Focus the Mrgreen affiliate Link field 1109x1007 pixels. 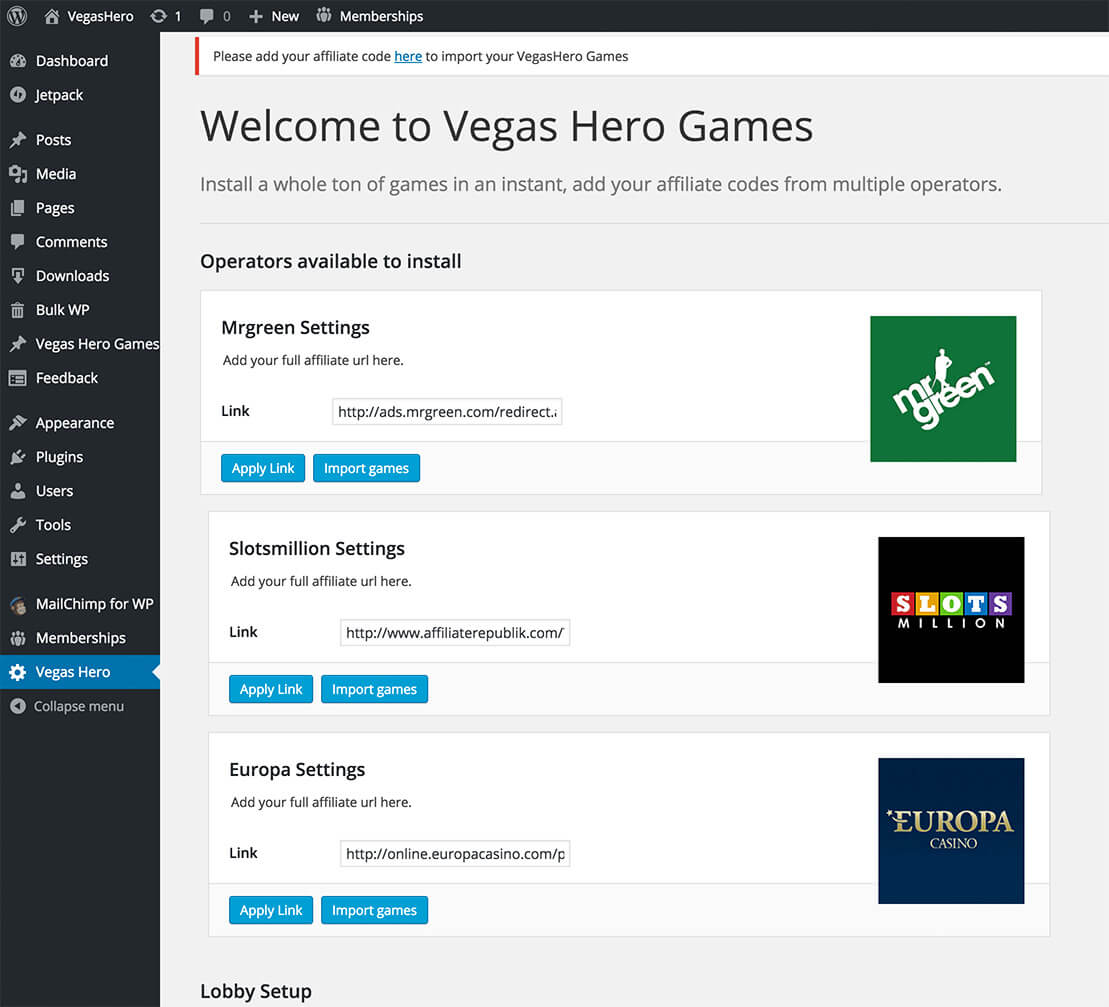[x=447, y=412]
